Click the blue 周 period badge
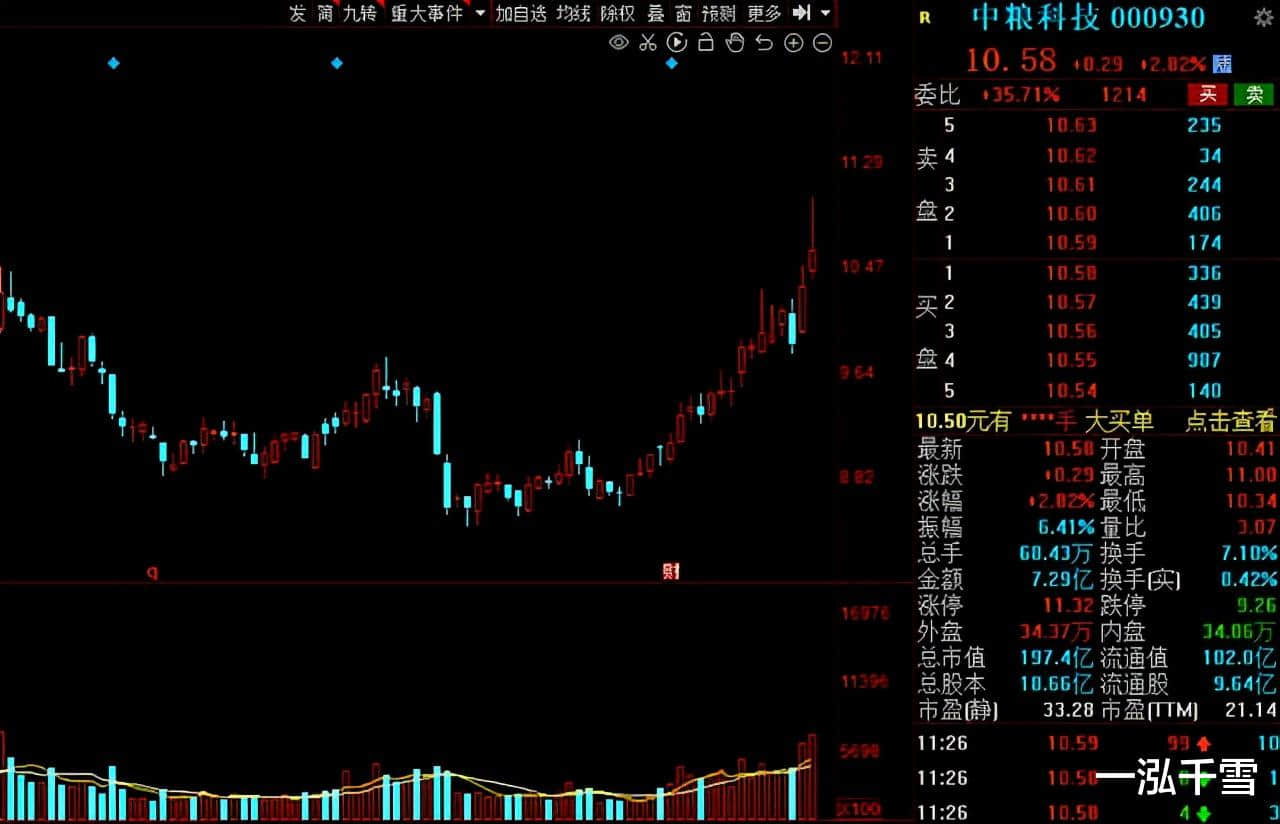The image size is (1280, 824). point(1222,63)
